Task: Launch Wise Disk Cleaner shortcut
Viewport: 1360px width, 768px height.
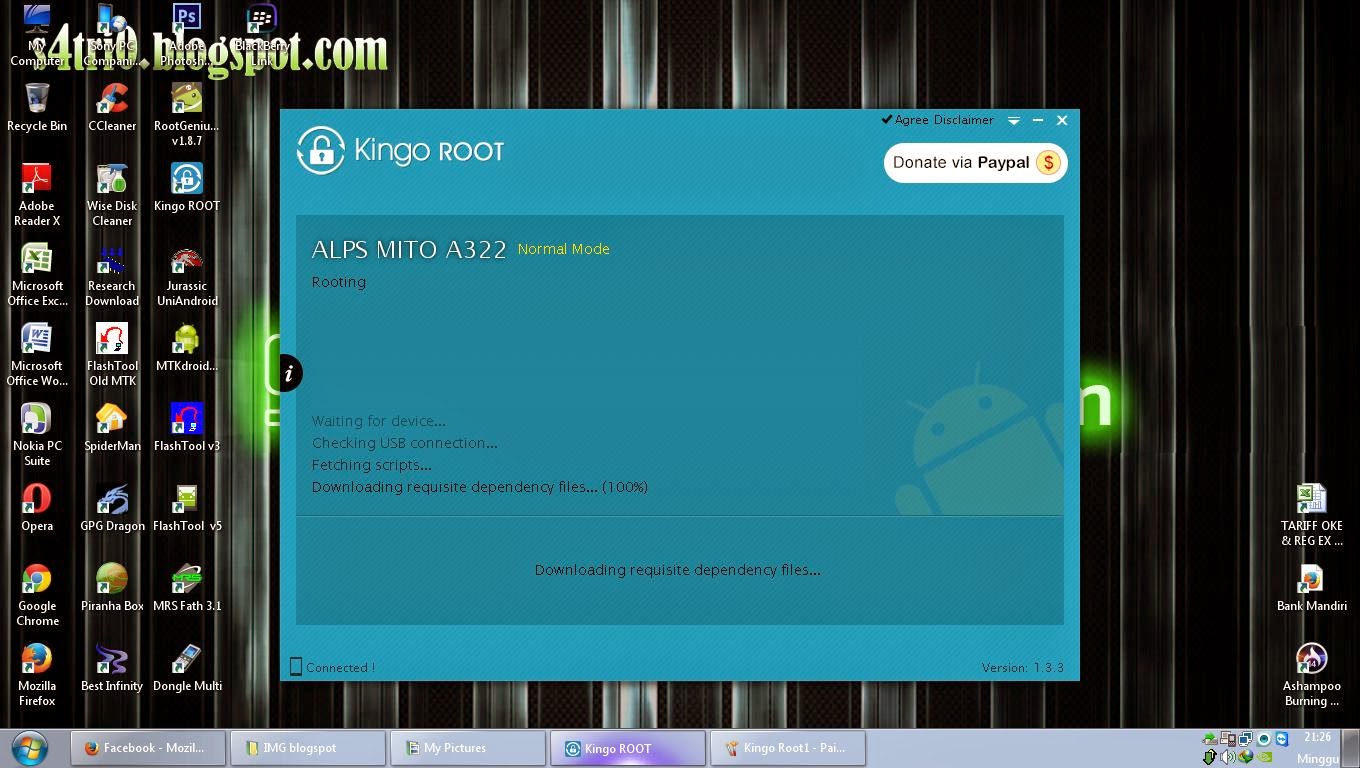Action: 112,194
